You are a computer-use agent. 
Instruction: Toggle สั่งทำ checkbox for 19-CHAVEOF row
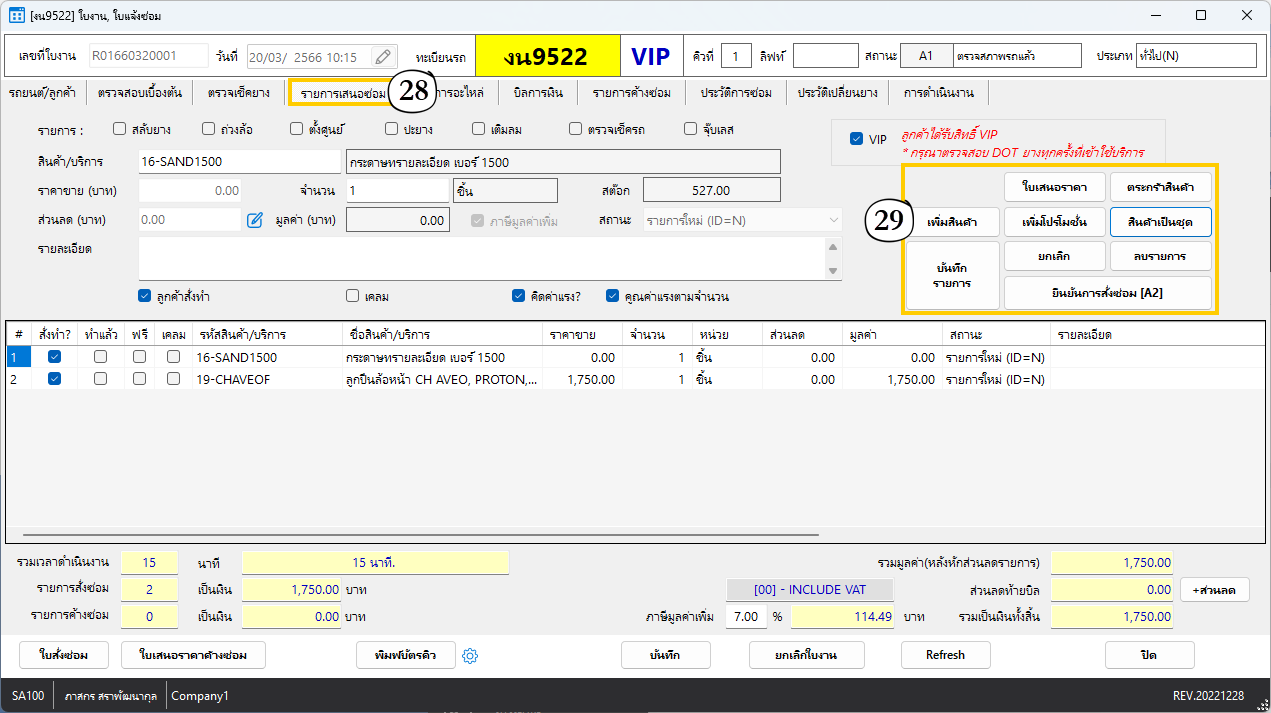coord(55,379)
